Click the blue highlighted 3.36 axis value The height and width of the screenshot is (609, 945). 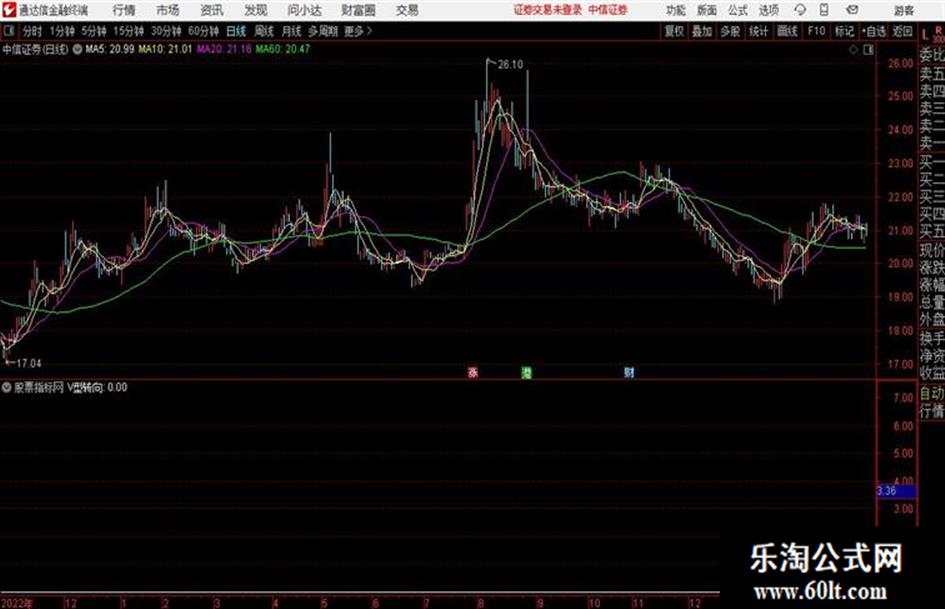click(x=896, y=491)
